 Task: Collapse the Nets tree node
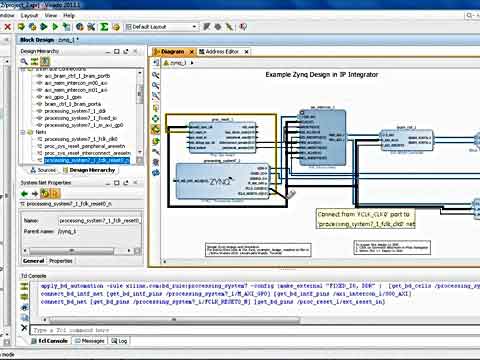23,132
